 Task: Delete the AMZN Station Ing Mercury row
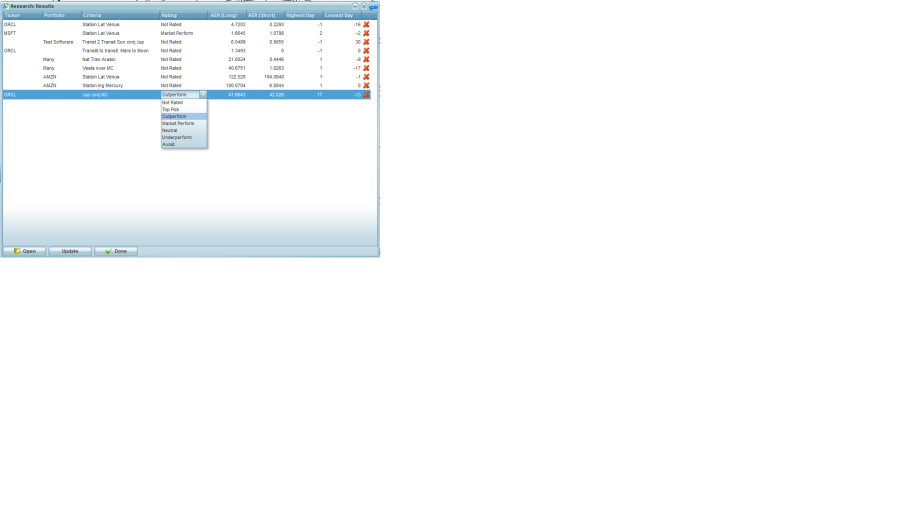(x=366, y=86)
